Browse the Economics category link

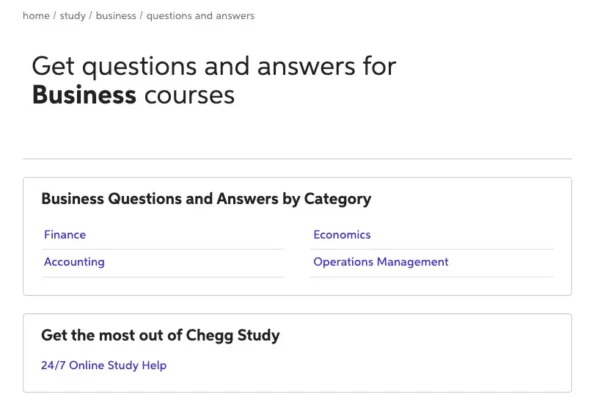(342, 235)
